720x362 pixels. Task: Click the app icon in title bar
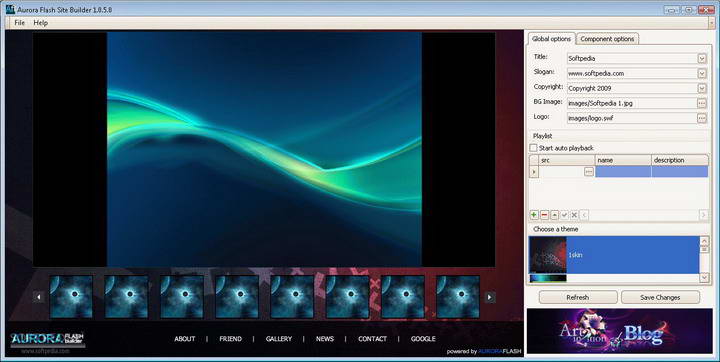point(10,9)
